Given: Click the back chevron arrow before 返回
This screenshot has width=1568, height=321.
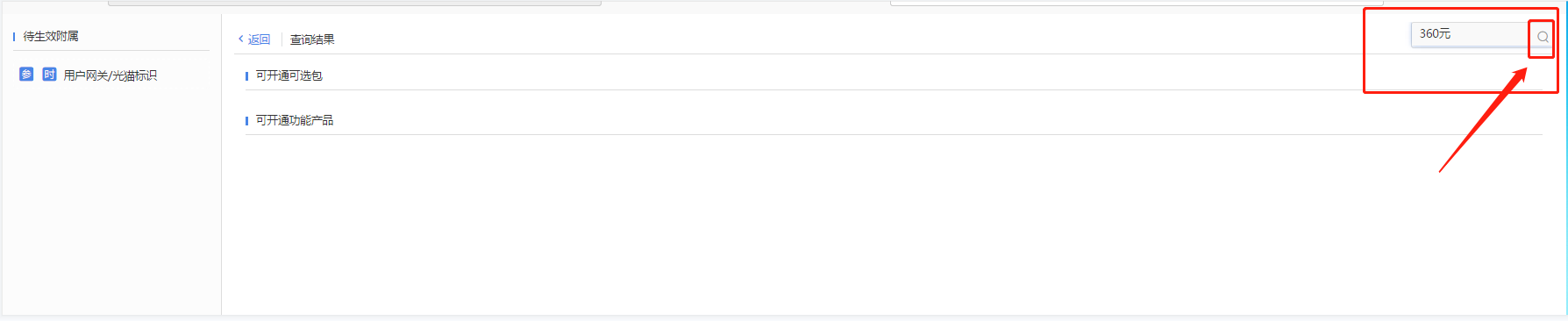Looking at the screenshot, I should (241, 39).
